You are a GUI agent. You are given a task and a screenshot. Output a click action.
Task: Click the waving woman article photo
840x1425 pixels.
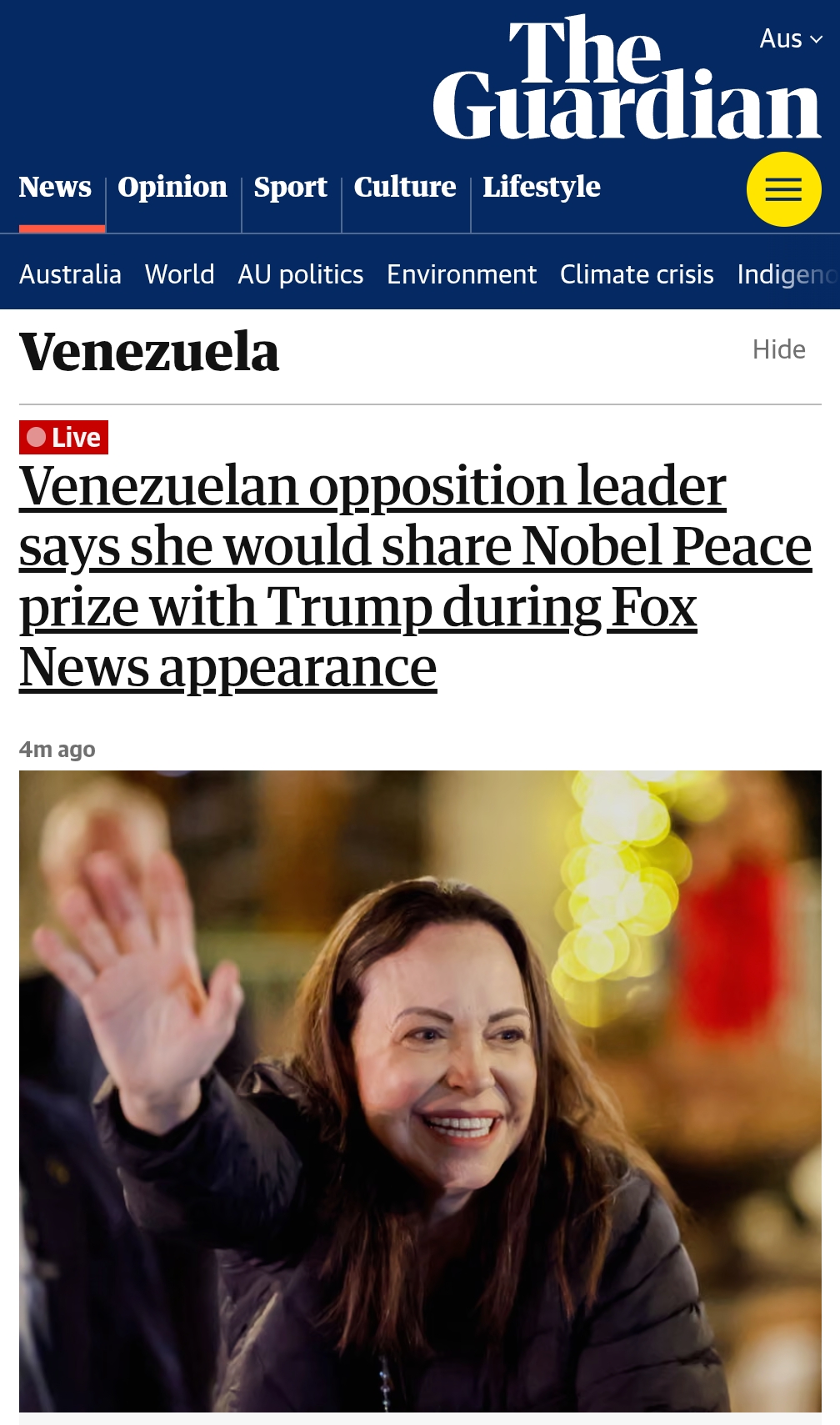coord(420,1091)
